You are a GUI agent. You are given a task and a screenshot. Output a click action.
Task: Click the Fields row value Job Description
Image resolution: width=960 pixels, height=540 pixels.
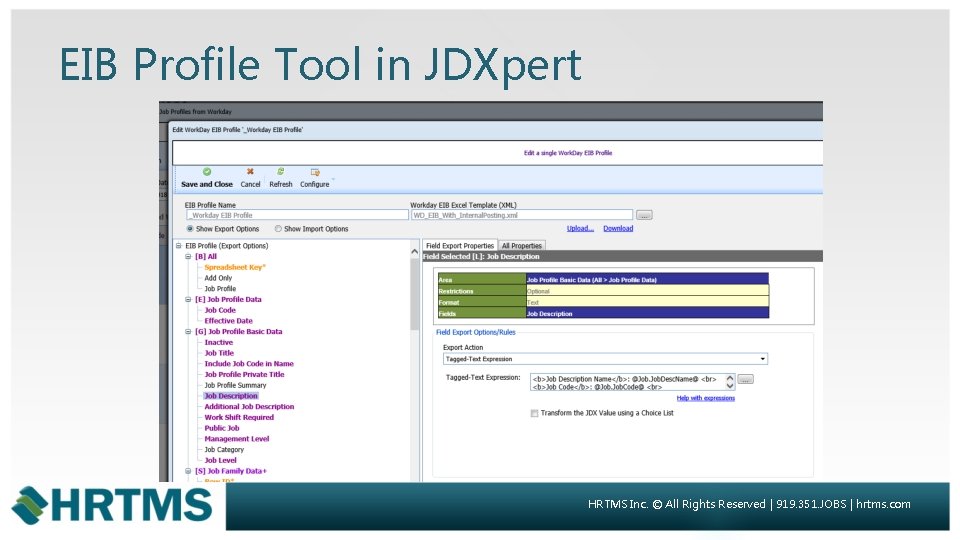pos(647,313)
